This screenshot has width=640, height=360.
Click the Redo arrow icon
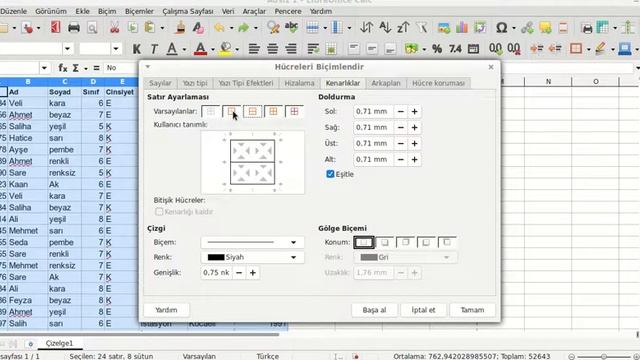point(244,28)
